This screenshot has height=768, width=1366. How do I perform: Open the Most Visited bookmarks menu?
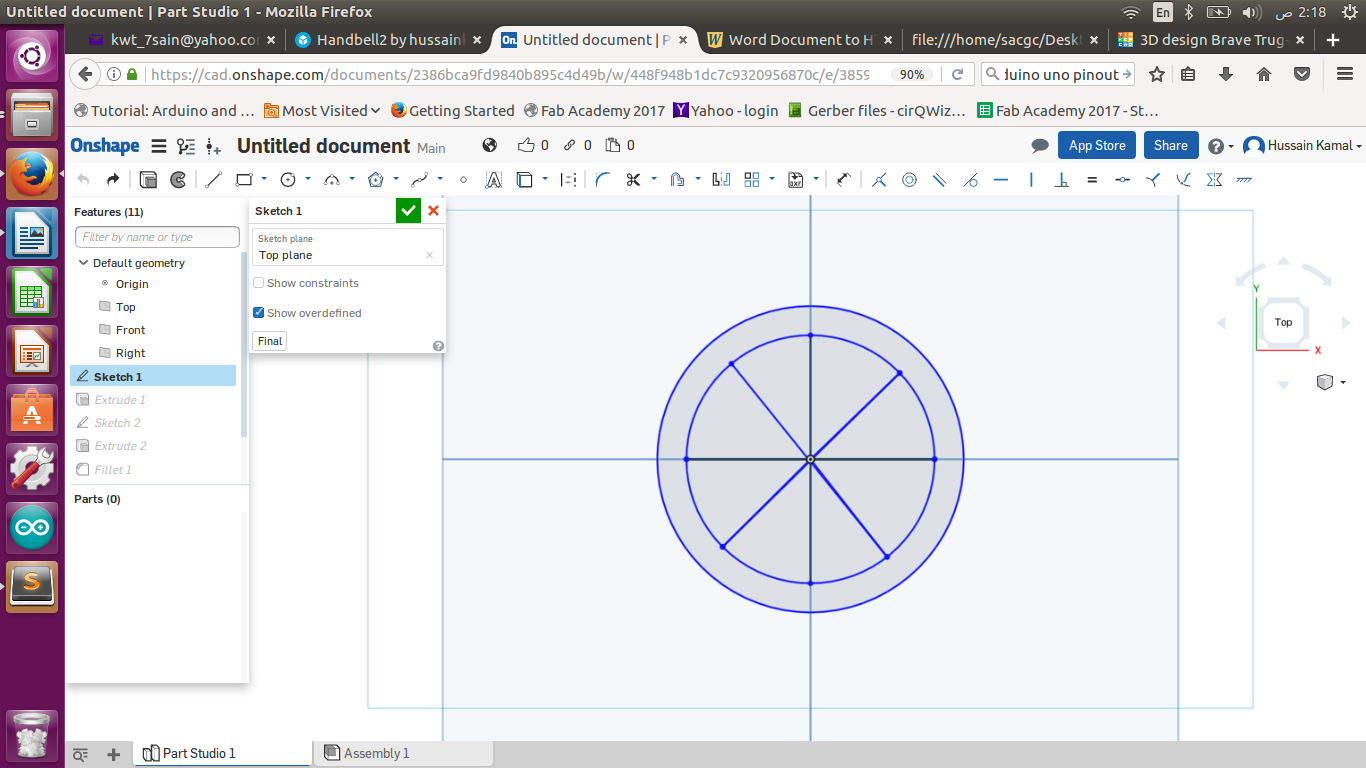click(322, 111)
